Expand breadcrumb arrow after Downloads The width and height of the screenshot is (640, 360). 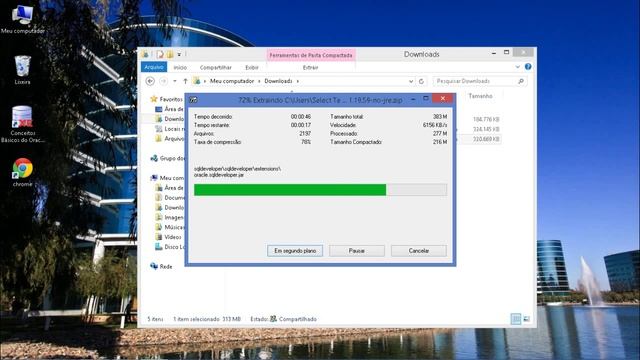tap(298, 81)
